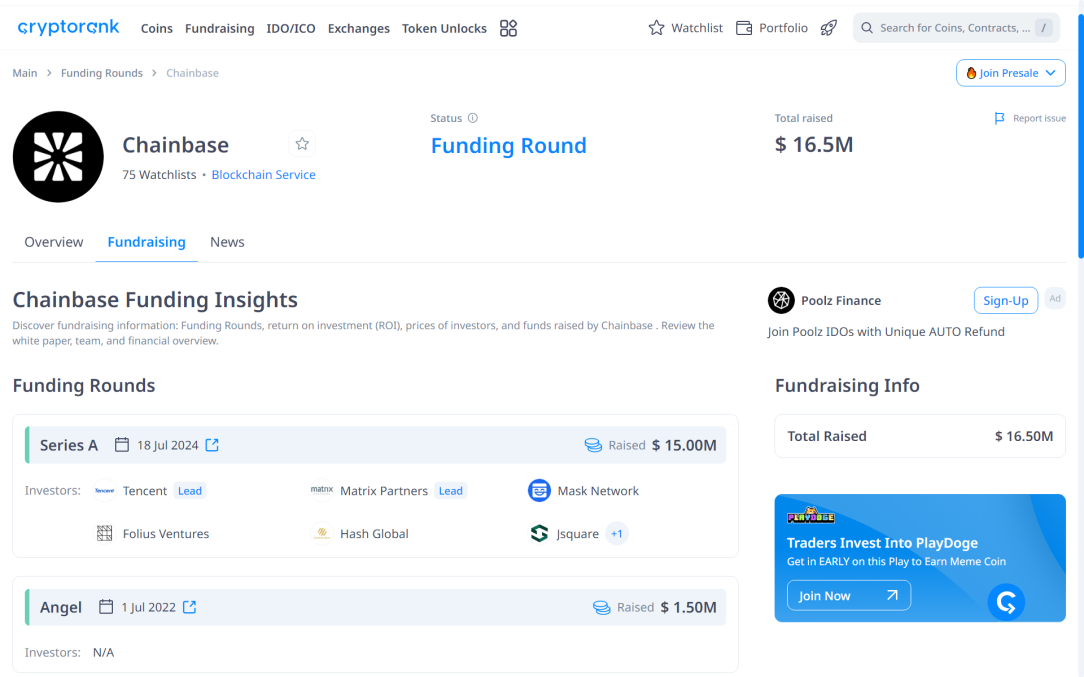Viewport: 1084px width, 677px height.
Task: Click the Ad label badge
Action: pos(1055,299)
